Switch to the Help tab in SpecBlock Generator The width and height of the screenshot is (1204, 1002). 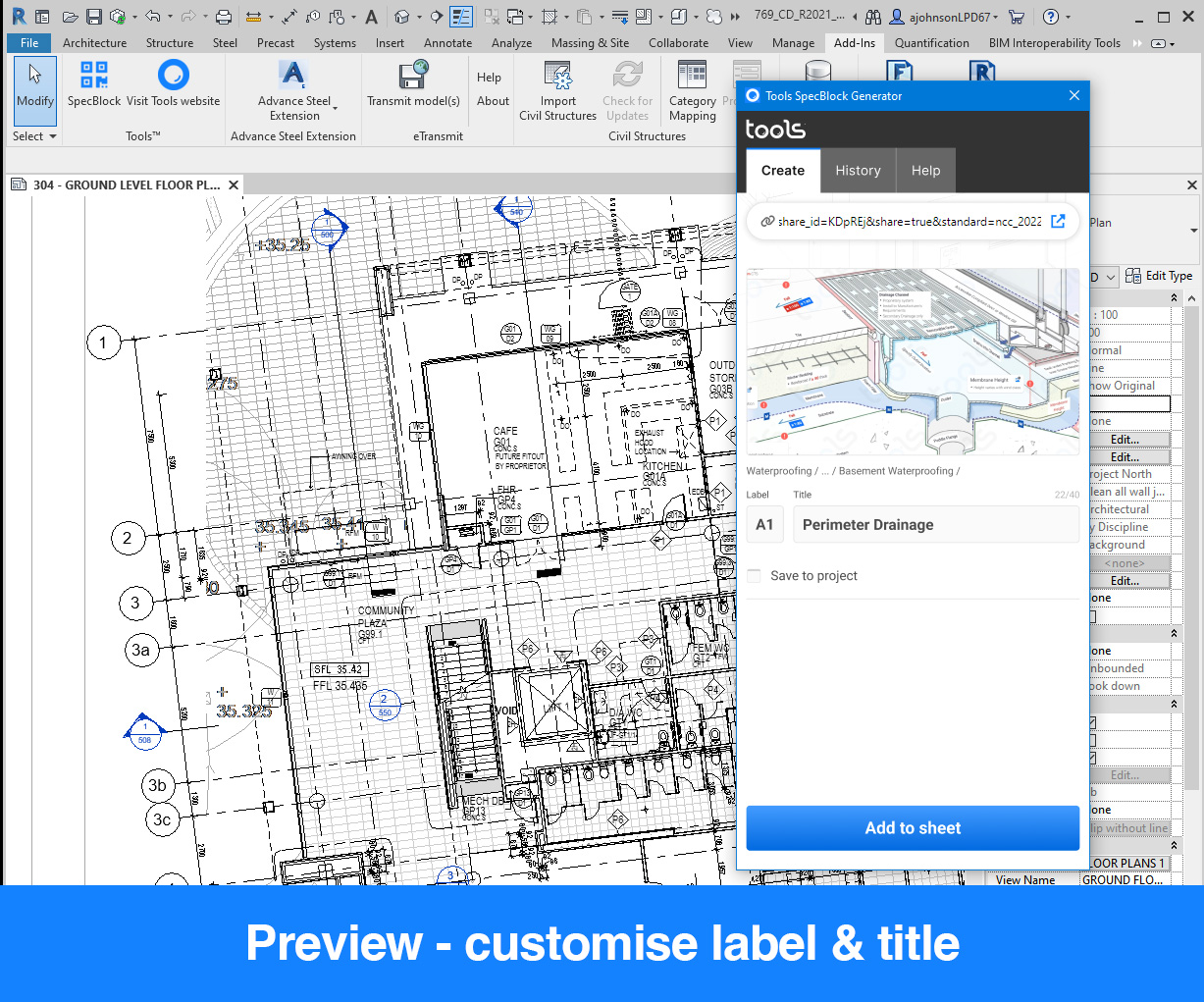click(925, 171)
